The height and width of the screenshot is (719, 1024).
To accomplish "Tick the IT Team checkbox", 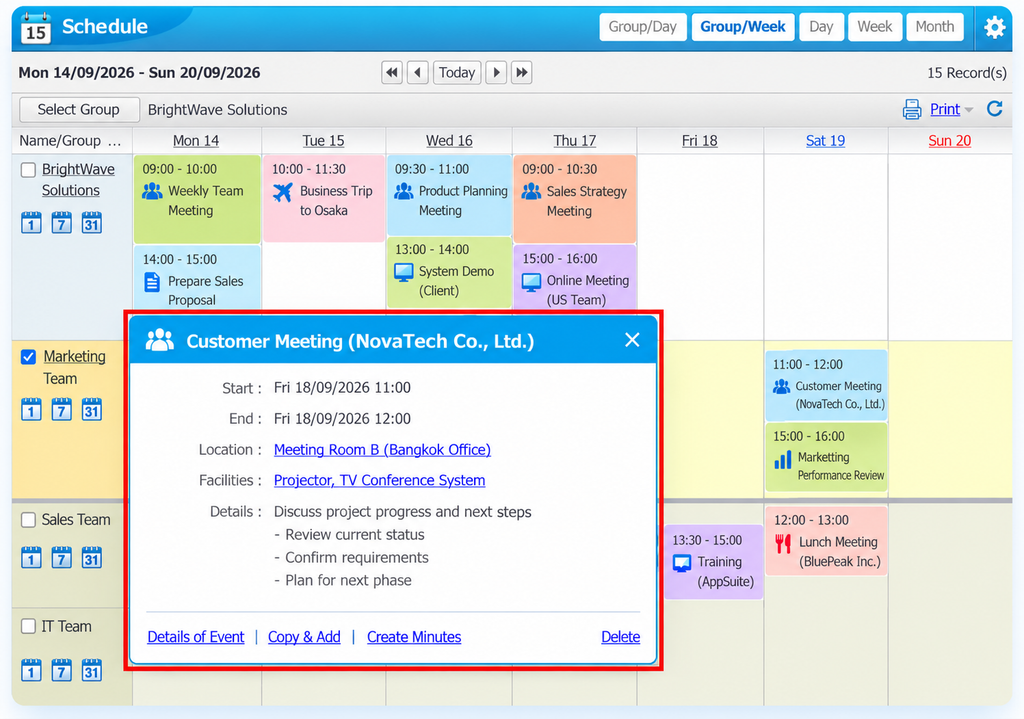I will pos(28,626).
